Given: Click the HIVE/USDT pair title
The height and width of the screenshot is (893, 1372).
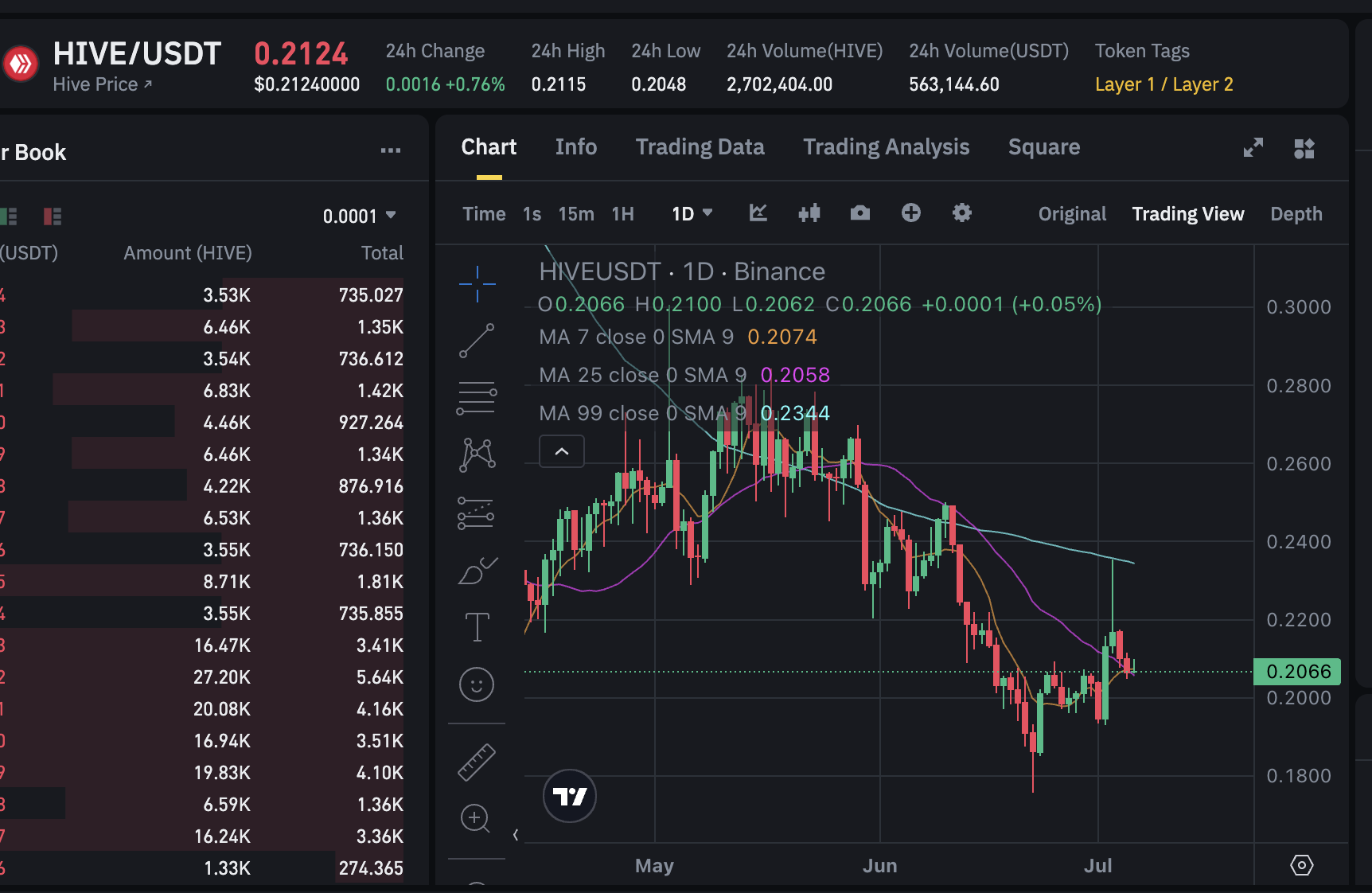Looking at the screenshot, I should 137,54.
